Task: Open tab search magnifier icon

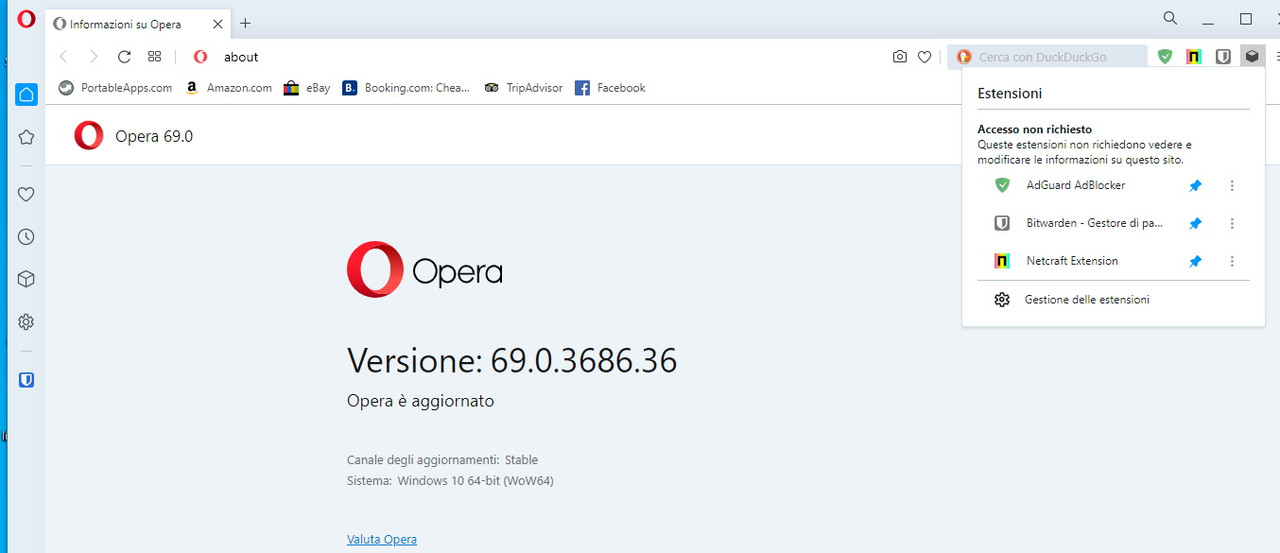Action: pos(1170,18)
